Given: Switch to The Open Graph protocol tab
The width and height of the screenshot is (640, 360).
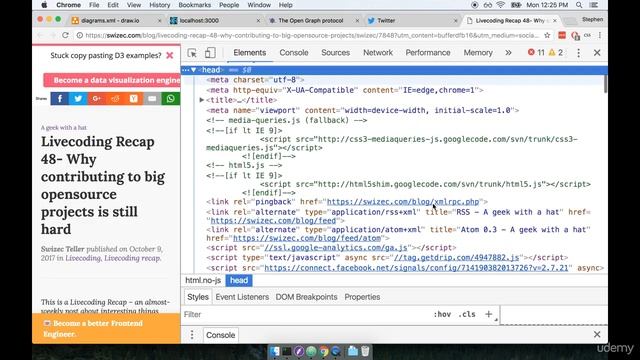Looking at the screenshot, I should coord(313,20).
